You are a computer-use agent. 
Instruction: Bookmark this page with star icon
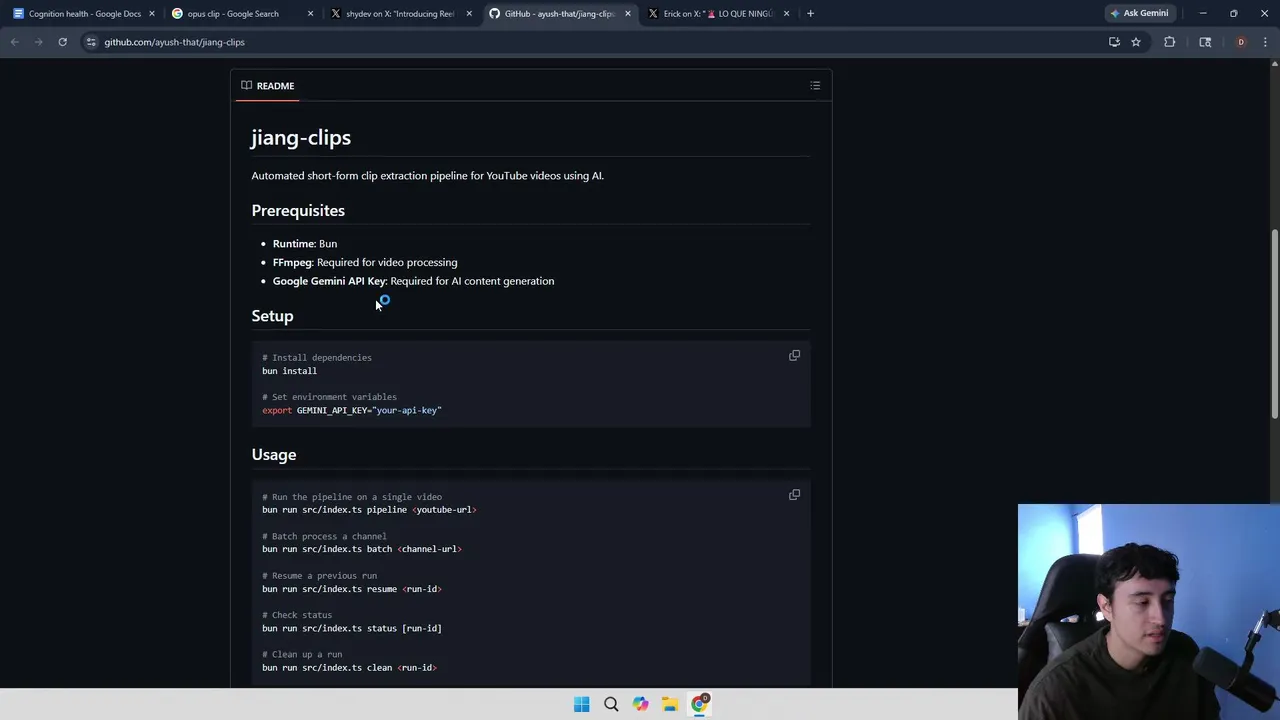1136,42
